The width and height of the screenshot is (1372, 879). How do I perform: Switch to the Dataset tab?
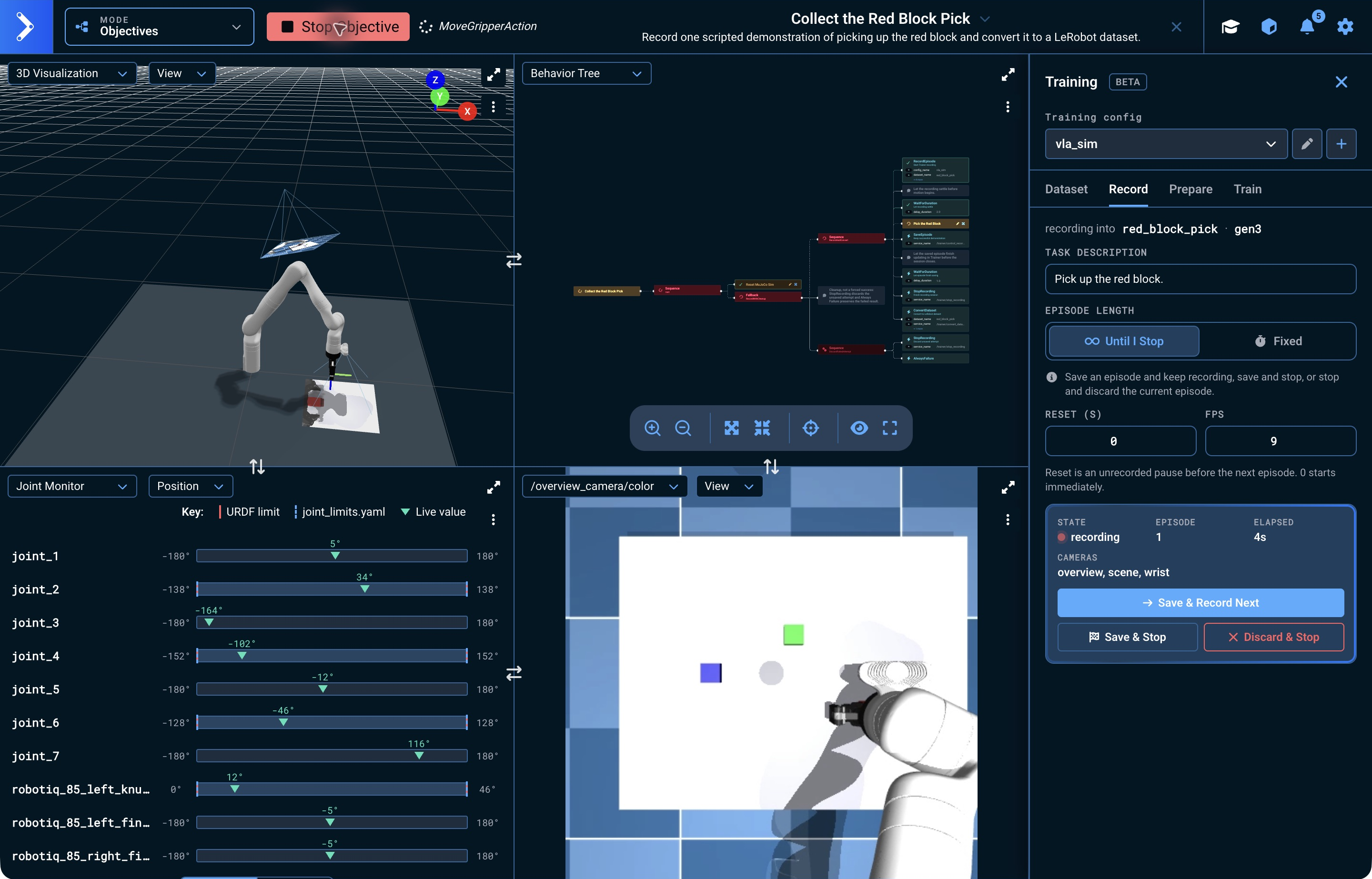click(1066, 190)
